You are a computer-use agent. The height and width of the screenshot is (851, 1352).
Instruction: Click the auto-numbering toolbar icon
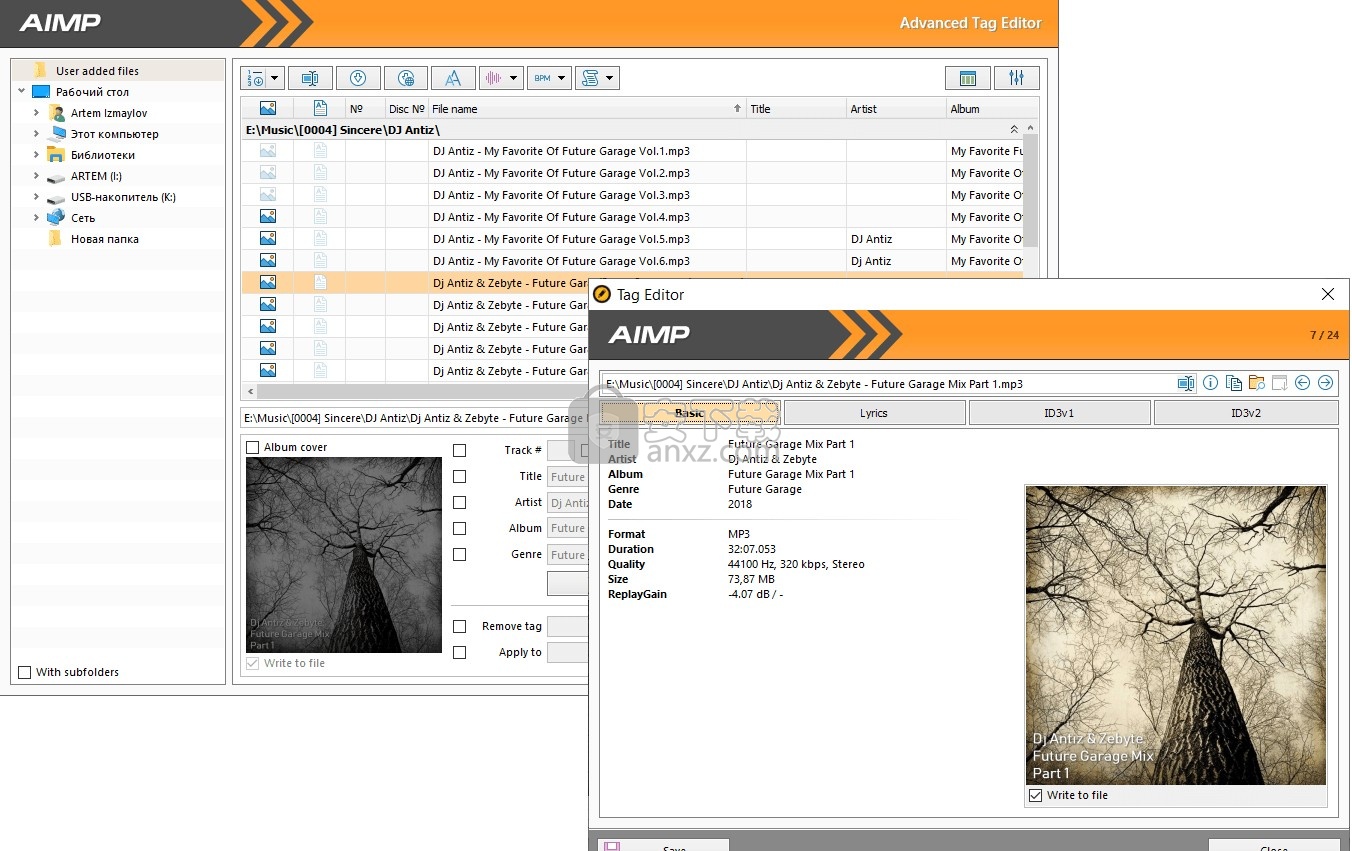[x=254, y=78]
